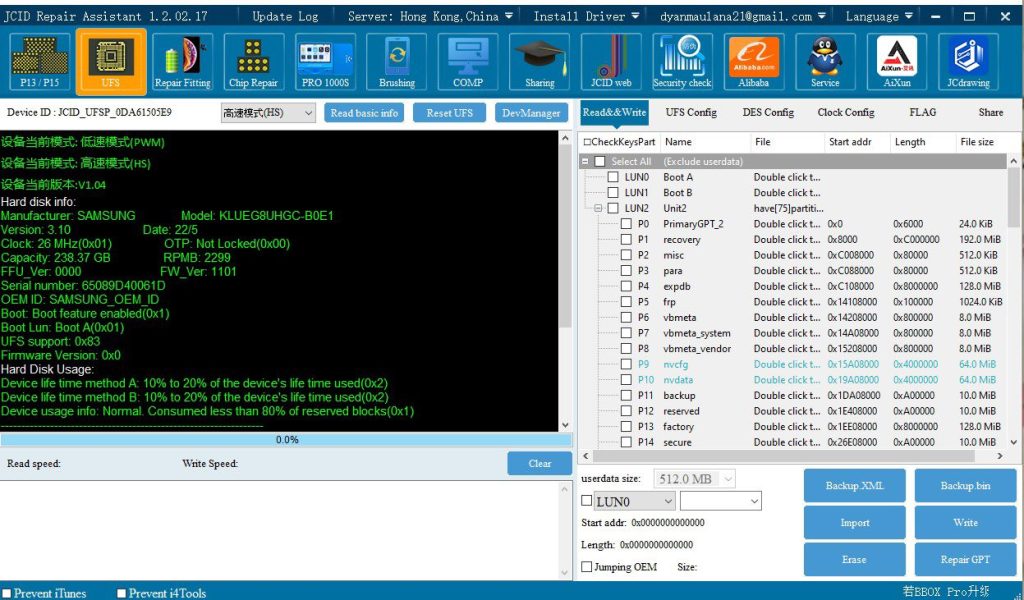
Task: Click the Import button
Action: click(x=854, y=523)
